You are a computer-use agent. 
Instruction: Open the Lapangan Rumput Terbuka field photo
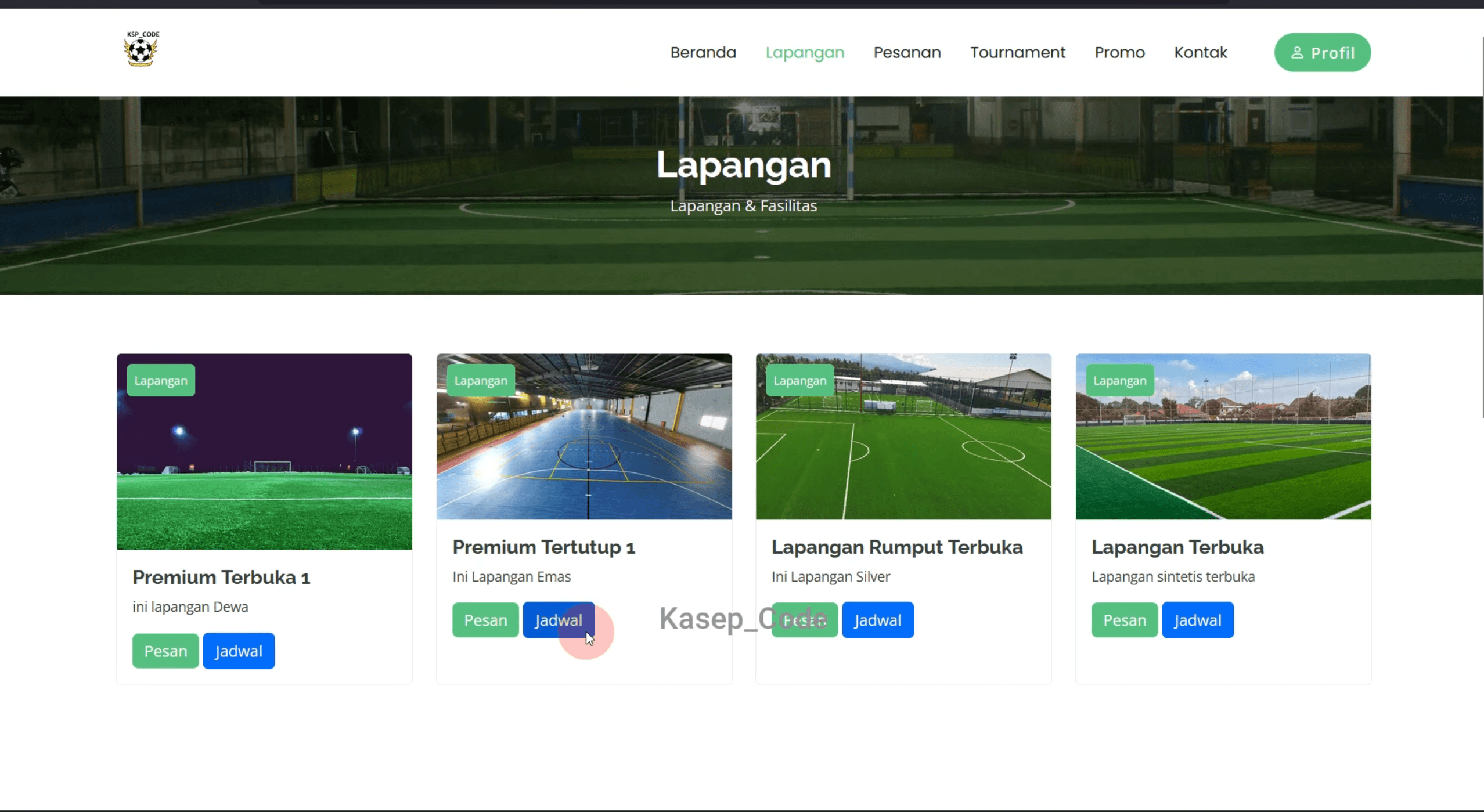click(x=903, y=436)
